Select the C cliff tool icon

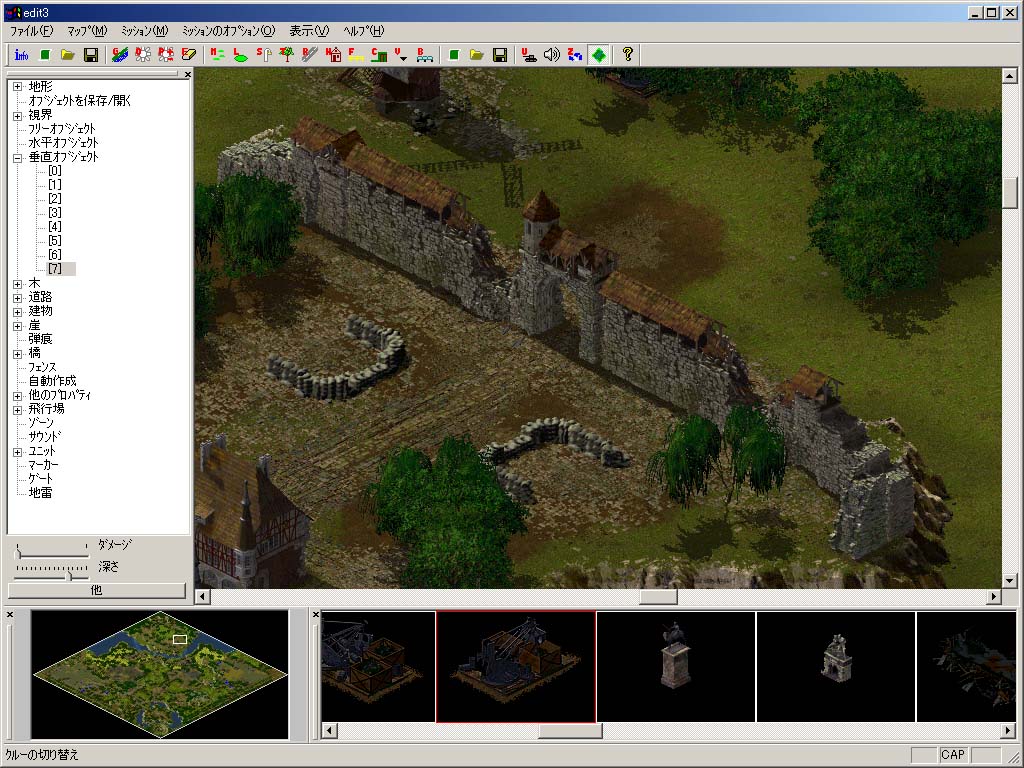tap(379, 55)
